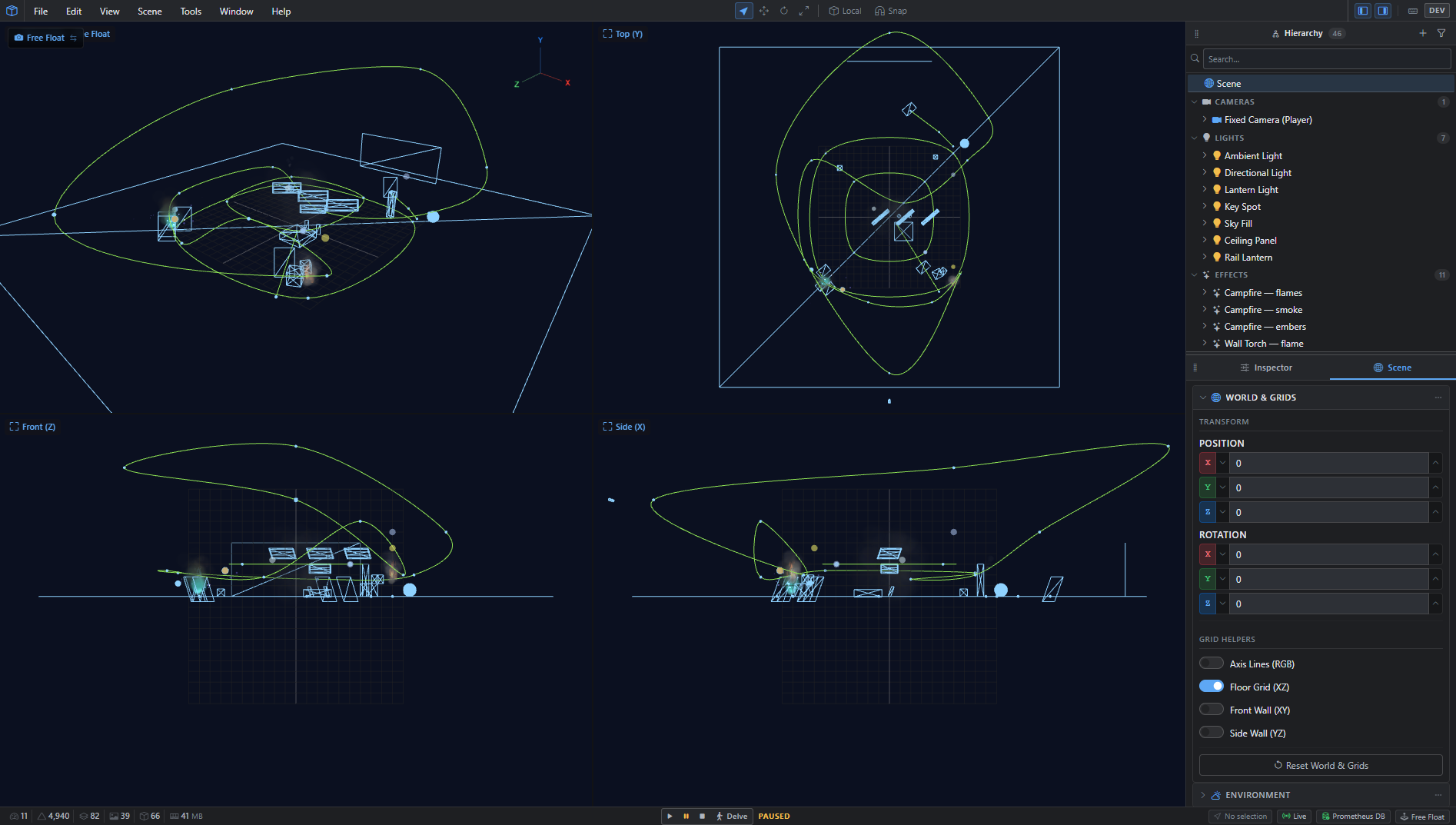Image resolution: width=1456 pixels, height=825 pixels.
Task: Collapse the LIGHTS group
Action: click(x=1194, y=138)
